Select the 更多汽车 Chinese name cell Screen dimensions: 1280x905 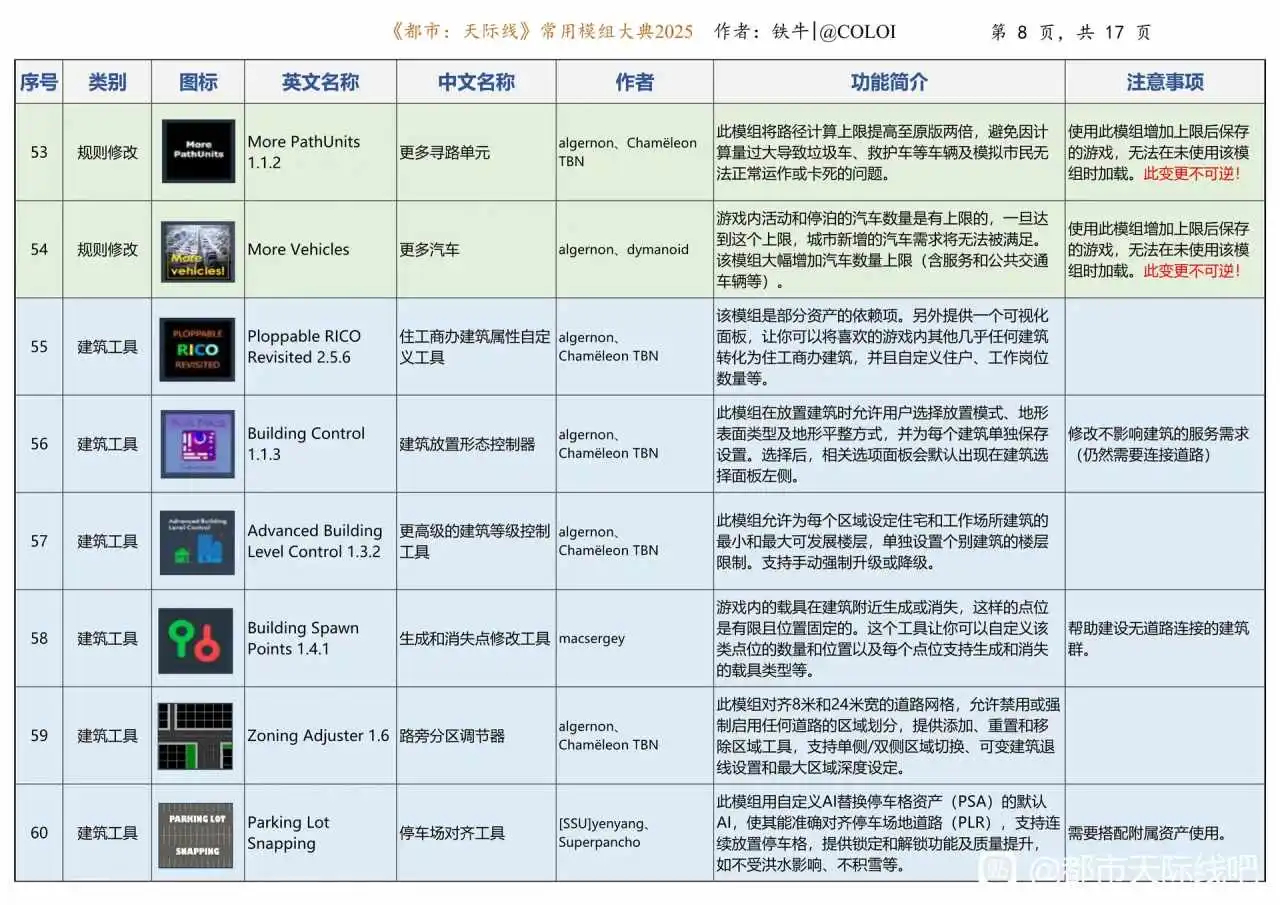pyautogui.click(x=429, y=250)
